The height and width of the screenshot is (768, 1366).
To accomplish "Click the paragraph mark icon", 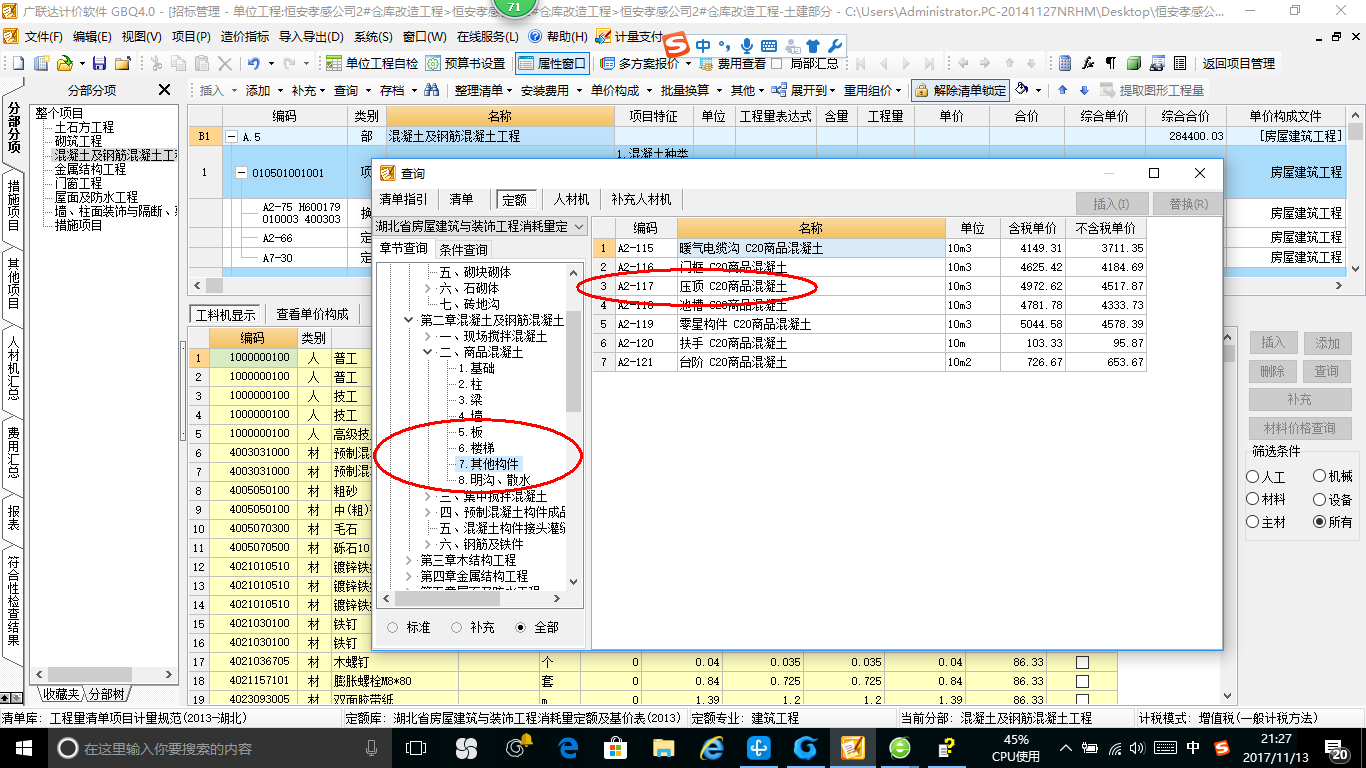I will click(1111, 63).
